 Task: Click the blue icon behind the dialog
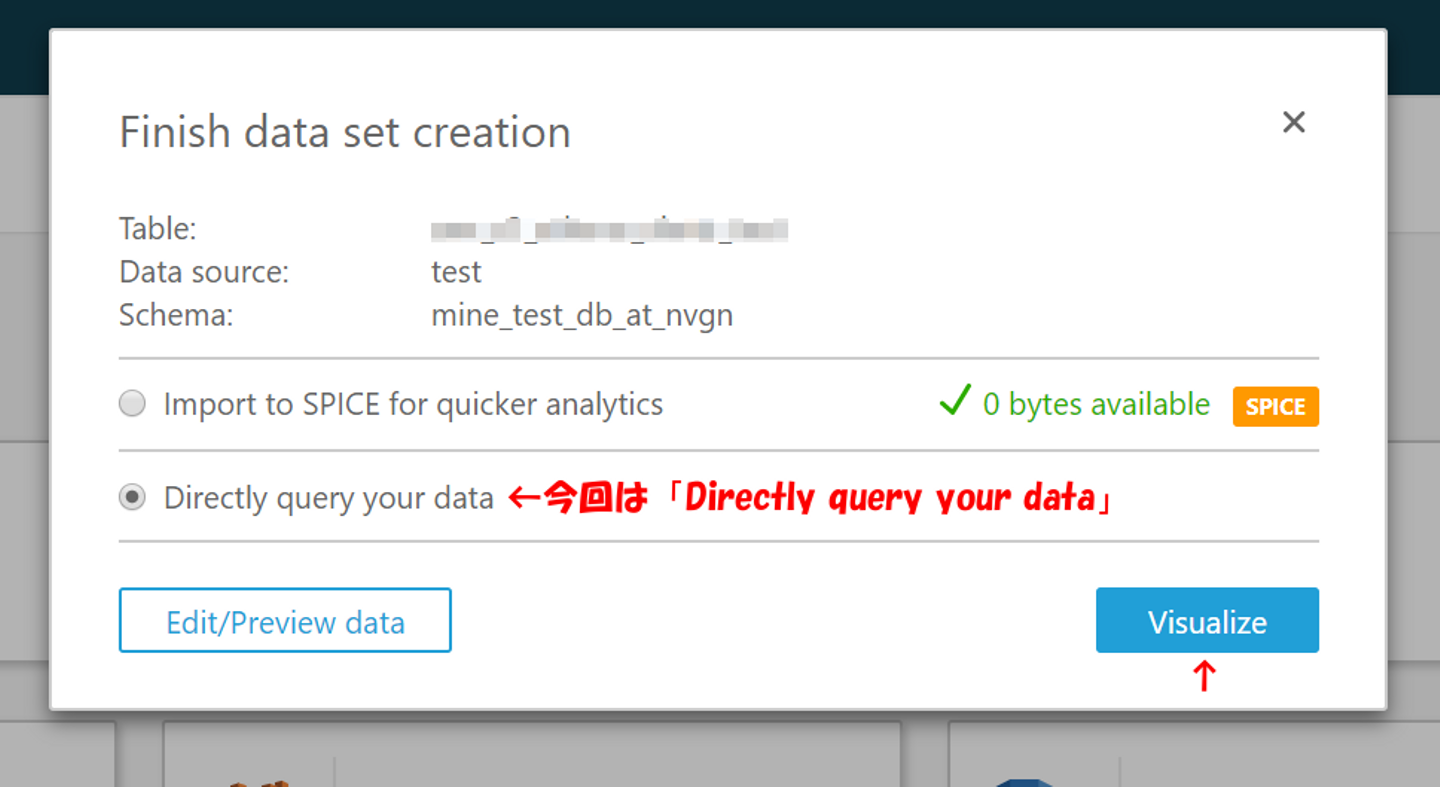pos(1022,781)
